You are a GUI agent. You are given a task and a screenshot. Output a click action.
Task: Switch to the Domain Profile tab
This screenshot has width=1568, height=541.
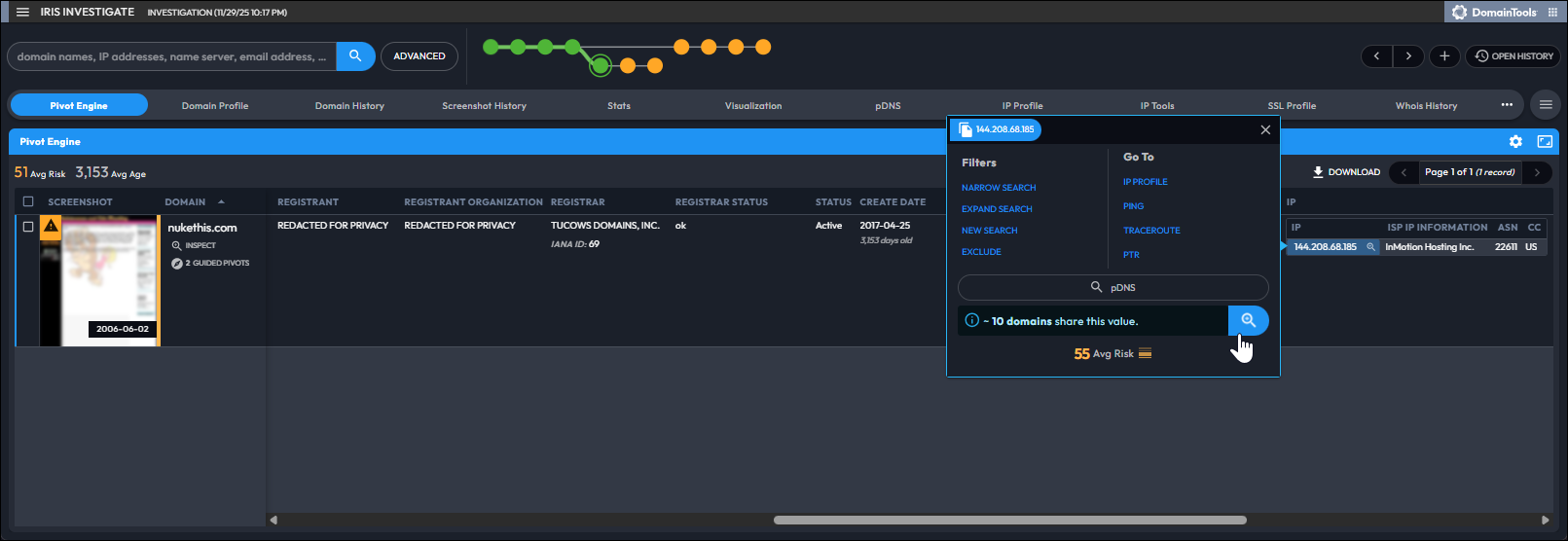(215, 105)
